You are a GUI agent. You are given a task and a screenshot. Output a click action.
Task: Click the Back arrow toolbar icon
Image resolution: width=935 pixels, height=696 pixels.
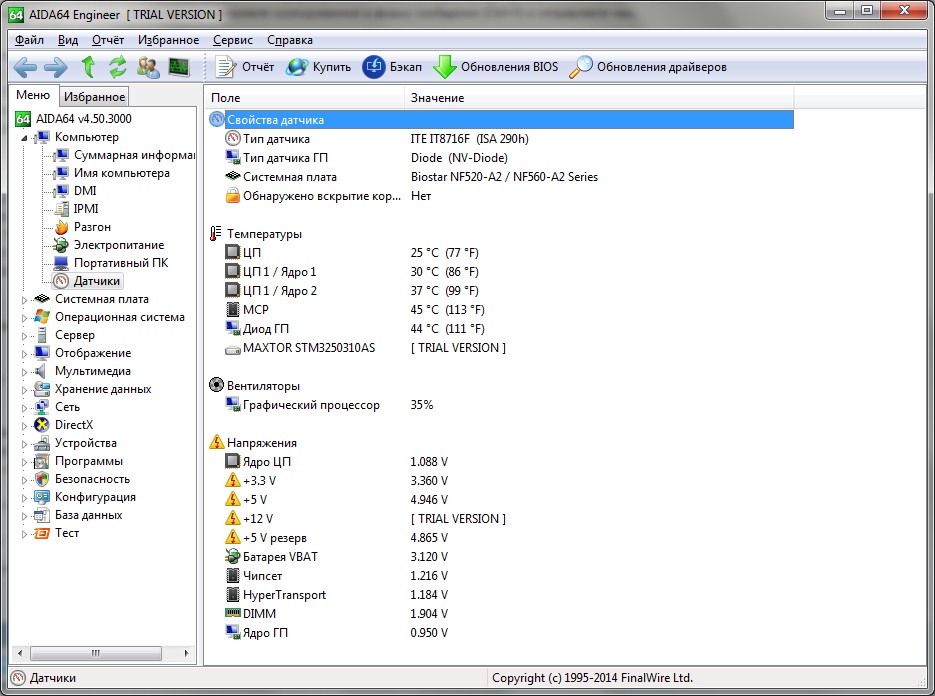[x=25, y=67]
